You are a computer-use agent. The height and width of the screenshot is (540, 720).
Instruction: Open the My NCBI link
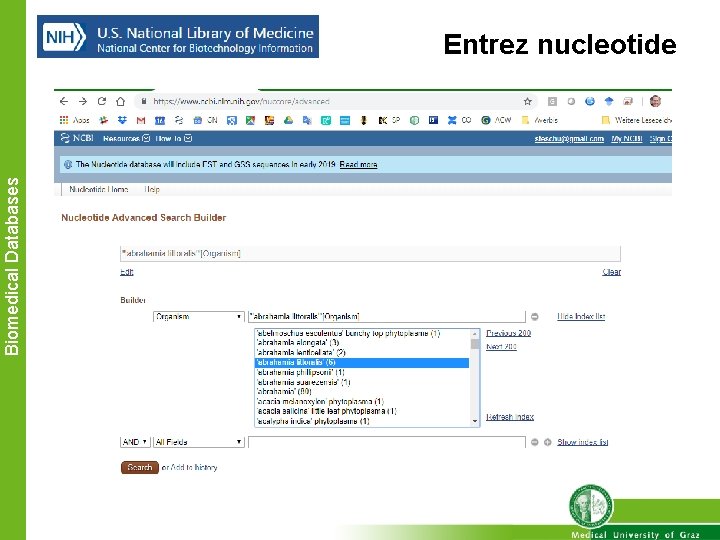click(x=627, y=139)
